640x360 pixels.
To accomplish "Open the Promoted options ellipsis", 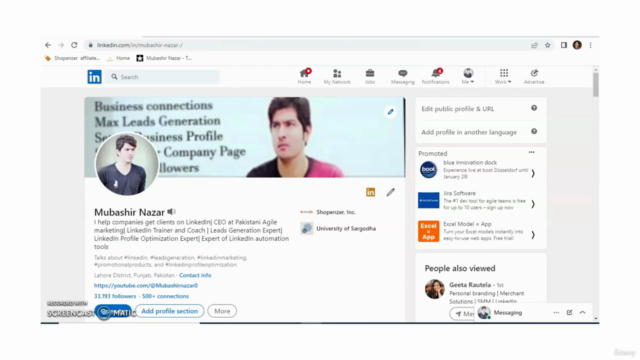I will point(531,152).
